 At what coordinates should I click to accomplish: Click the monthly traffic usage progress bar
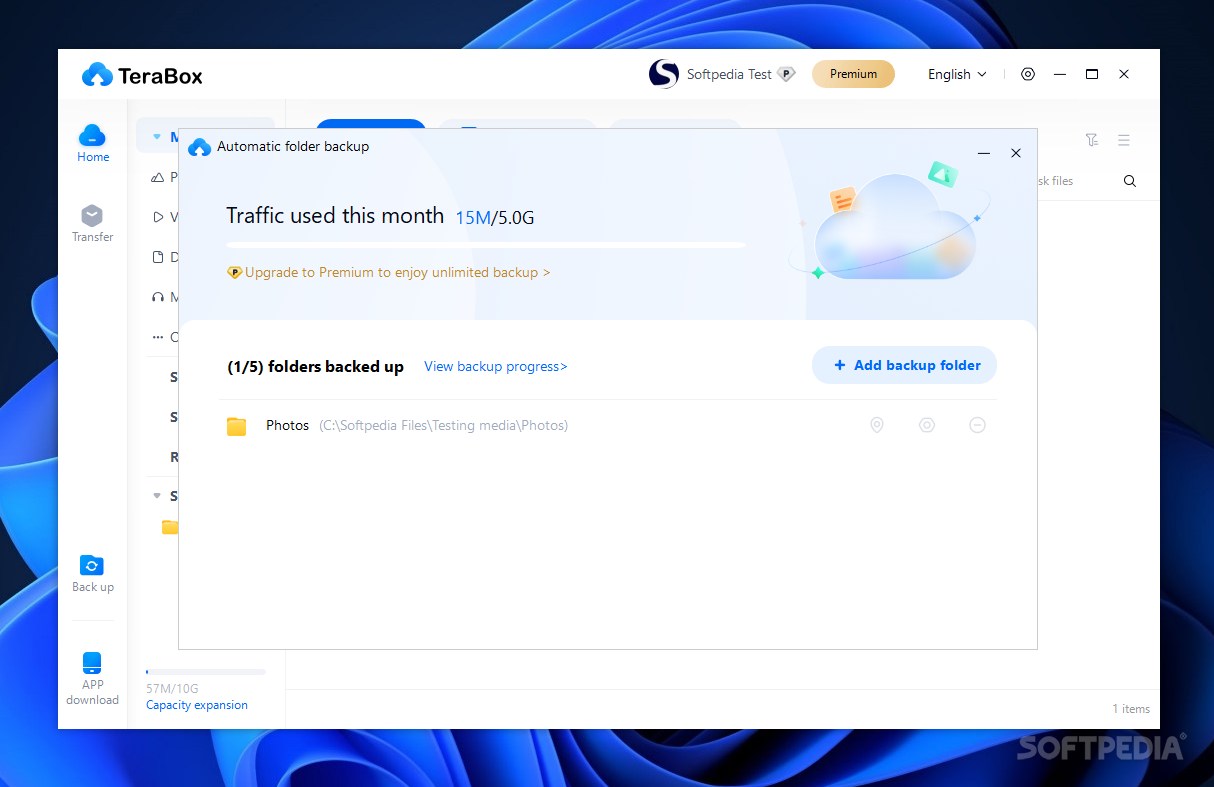point(486,244)
